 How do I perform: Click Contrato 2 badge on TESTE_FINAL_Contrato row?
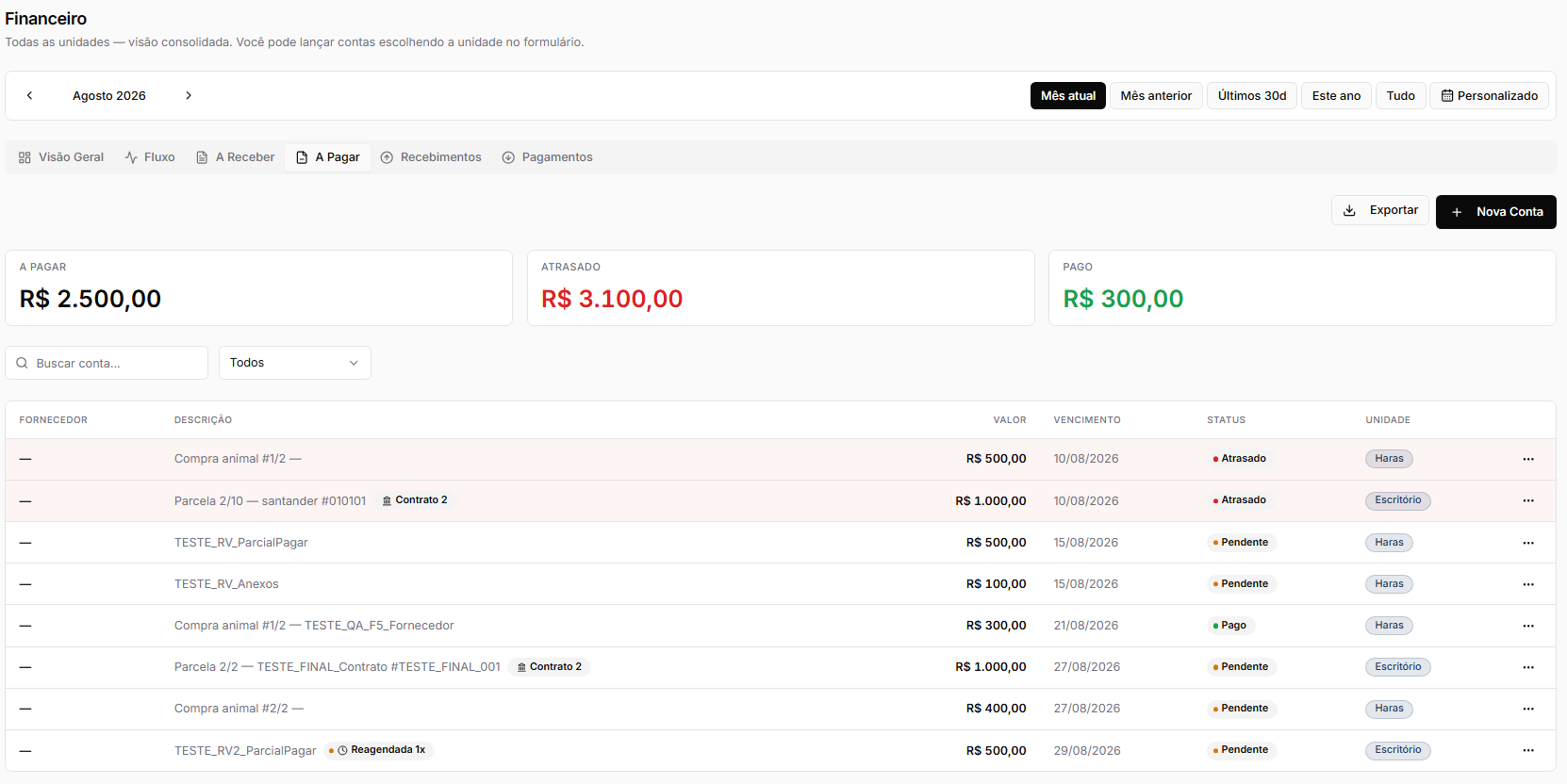549,667
